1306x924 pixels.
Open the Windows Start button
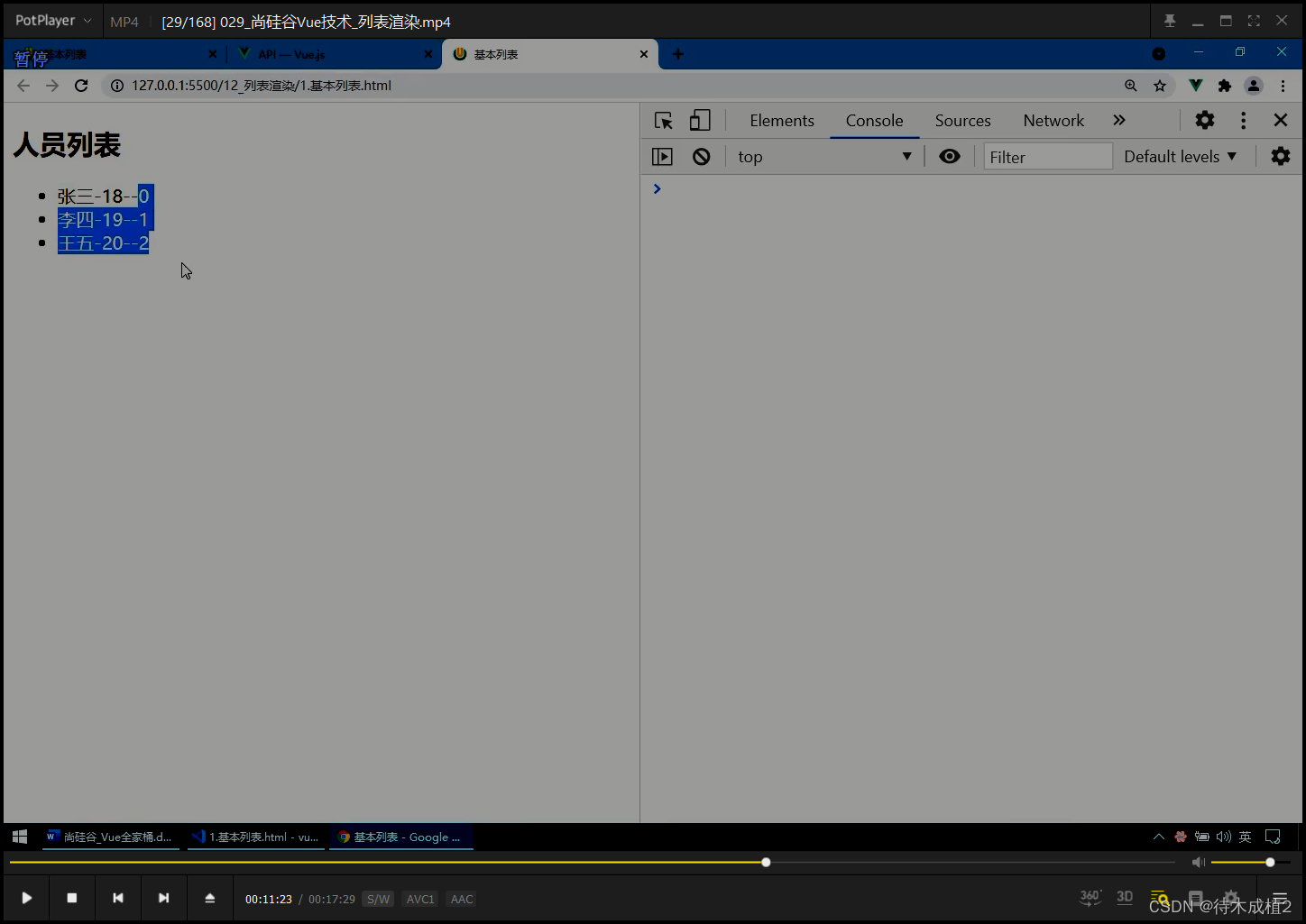point(20,837)
